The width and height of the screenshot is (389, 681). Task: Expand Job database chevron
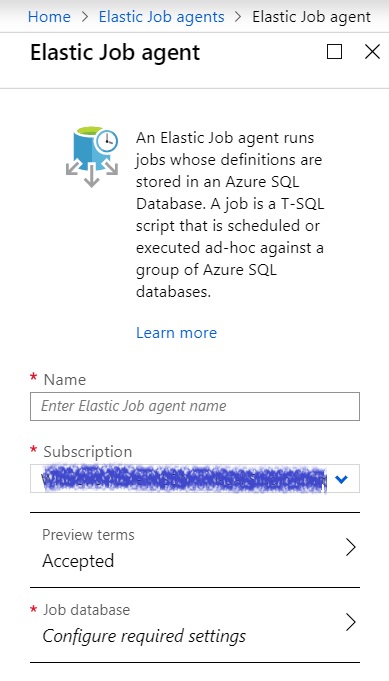coord(351,622)
